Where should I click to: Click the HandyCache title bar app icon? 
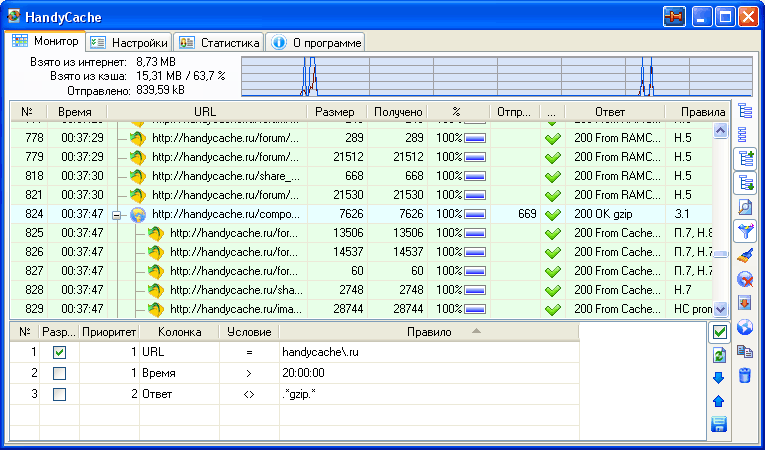[x=14, y=16]
